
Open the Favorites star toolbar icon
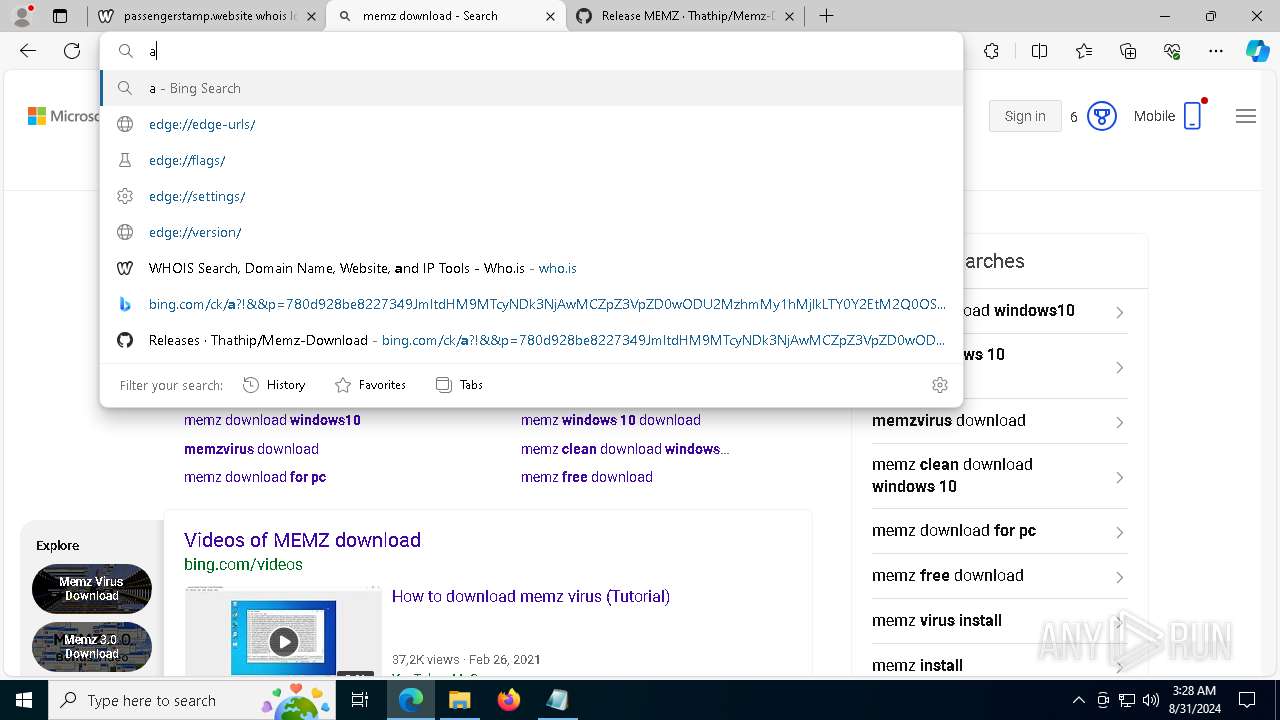tap(1084, 51)
